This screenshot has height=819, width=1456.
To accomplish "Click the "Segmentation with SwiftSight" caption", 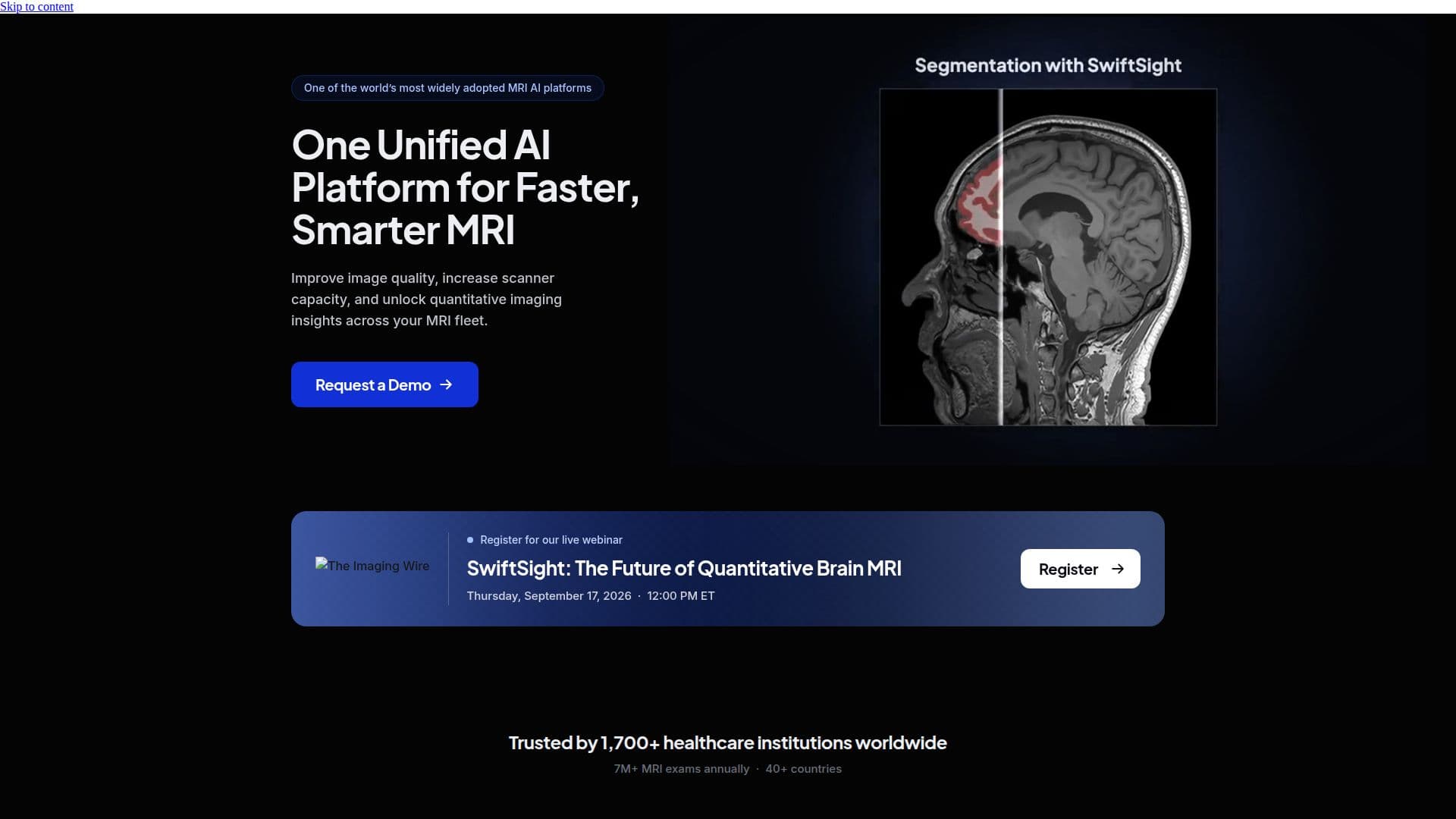I will click(1048, 65).
